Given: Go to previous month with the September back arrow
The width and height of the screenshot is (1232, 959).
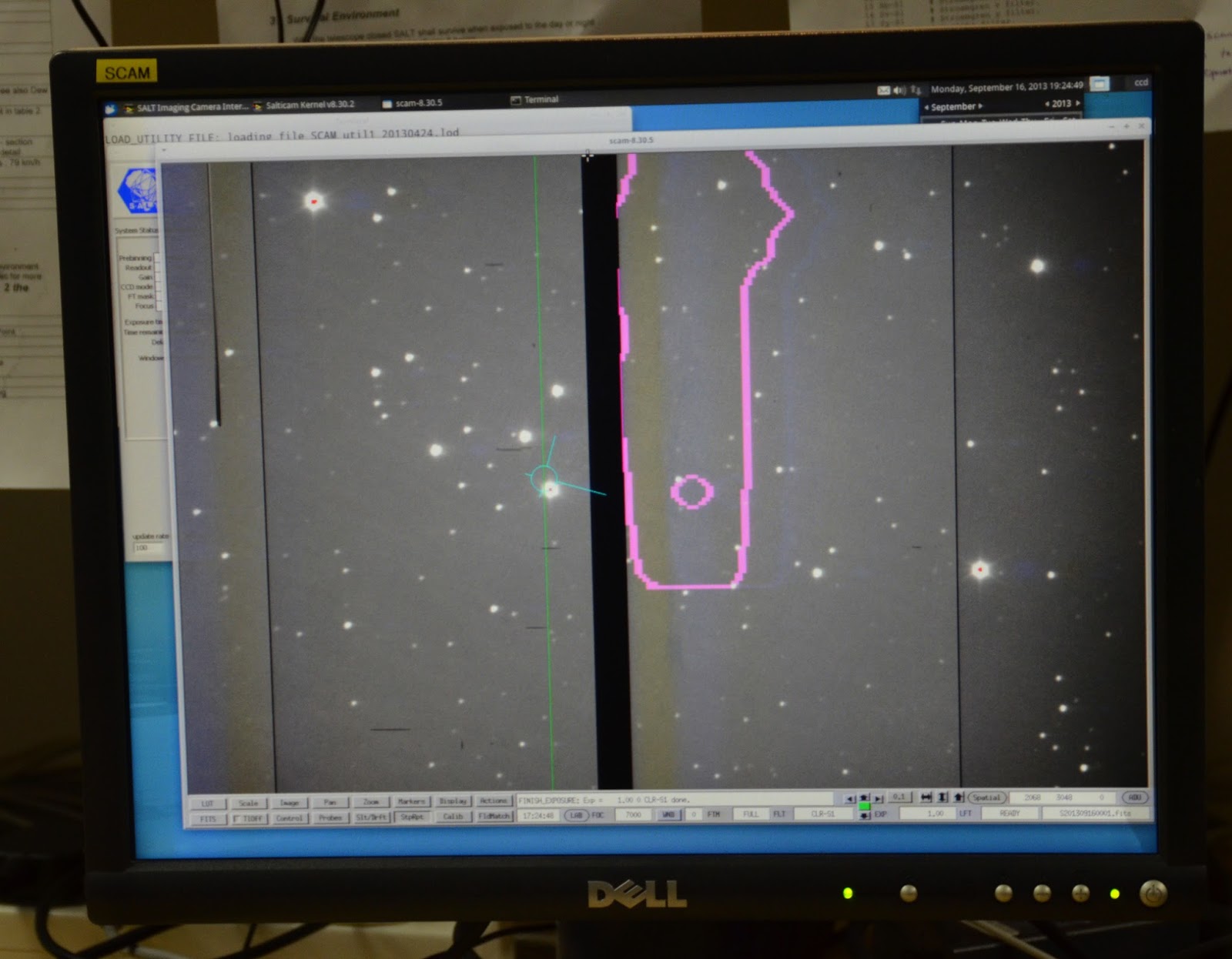Looking at the screenshot, I should click(927, 106).
